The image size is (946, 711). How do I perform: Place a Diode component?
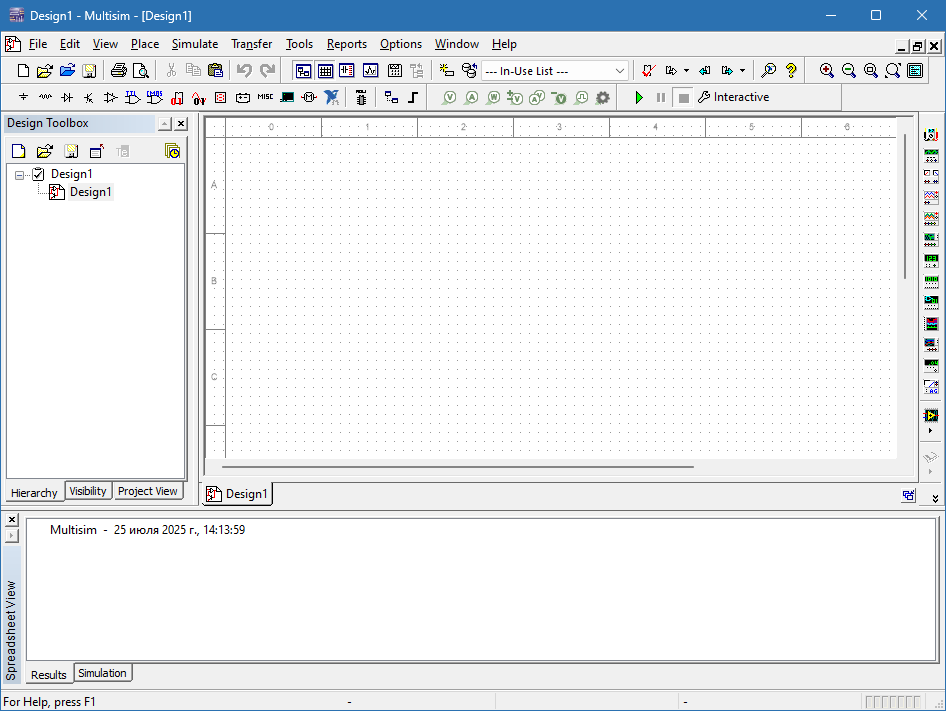67,97
